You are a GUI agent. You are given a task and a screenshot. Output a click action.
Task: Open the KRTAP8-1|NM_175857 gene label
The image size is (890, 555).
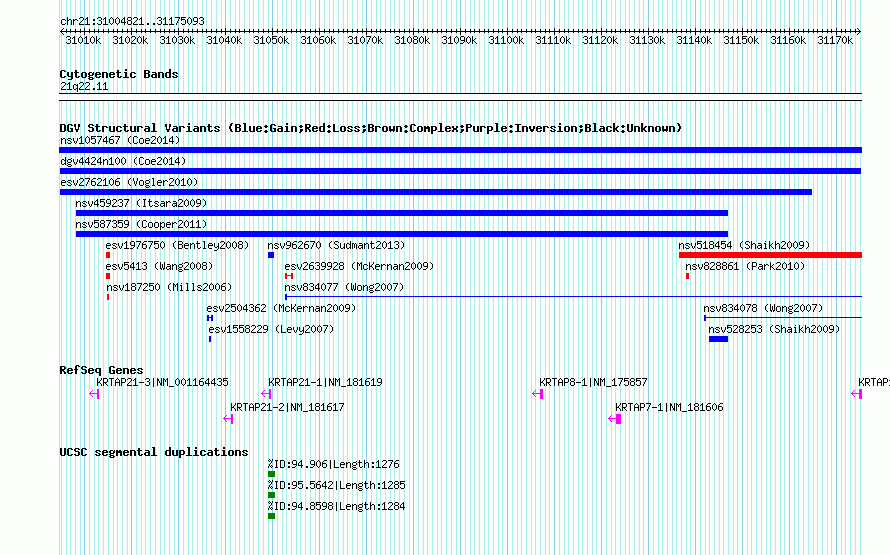593,382
